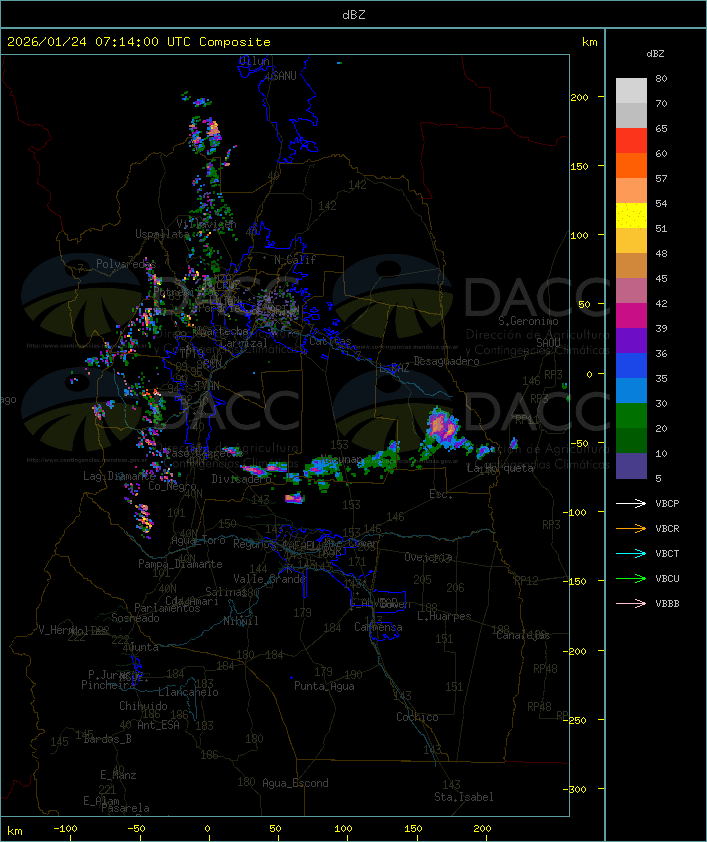This screenshot has height=842, width=707.
Task: Click the orange VBCR arrow icon
Action: coord(632,529)
